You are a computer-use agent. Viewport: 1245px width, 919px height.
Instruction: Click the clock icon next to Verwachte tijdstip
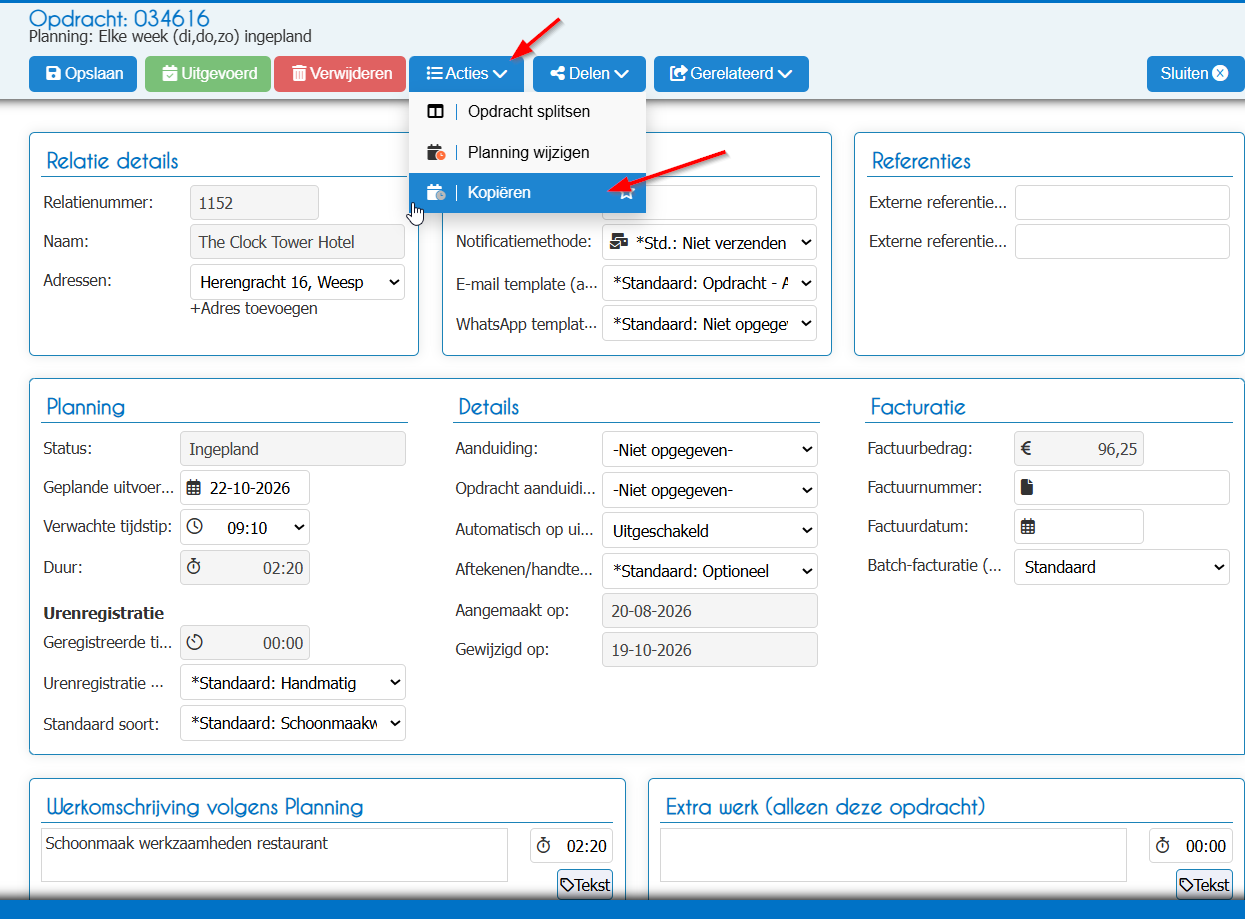click(194, 527)
